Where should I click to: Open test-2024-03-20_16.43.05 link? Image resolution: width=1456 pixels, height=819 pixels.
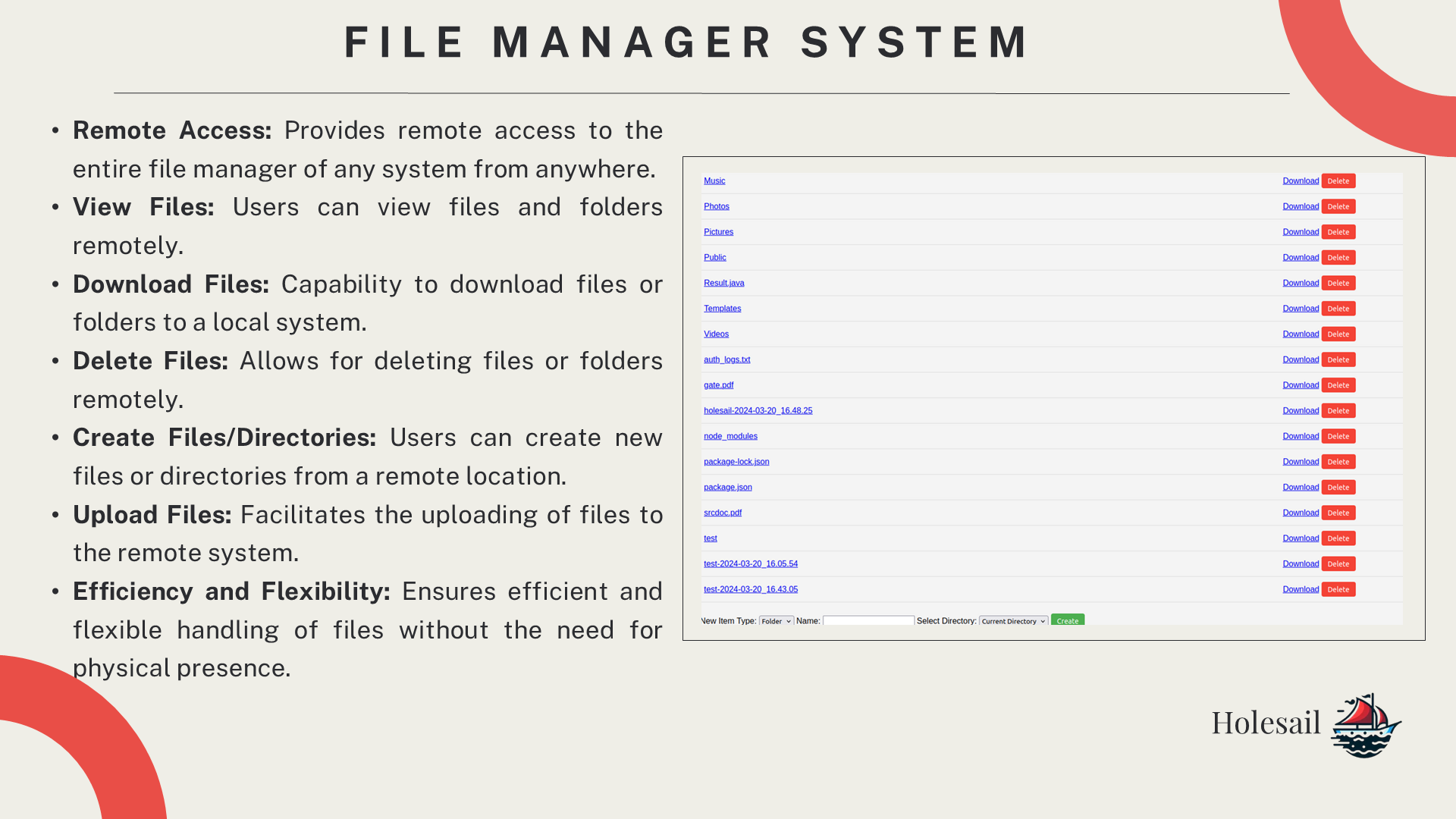tap(751, 589)
